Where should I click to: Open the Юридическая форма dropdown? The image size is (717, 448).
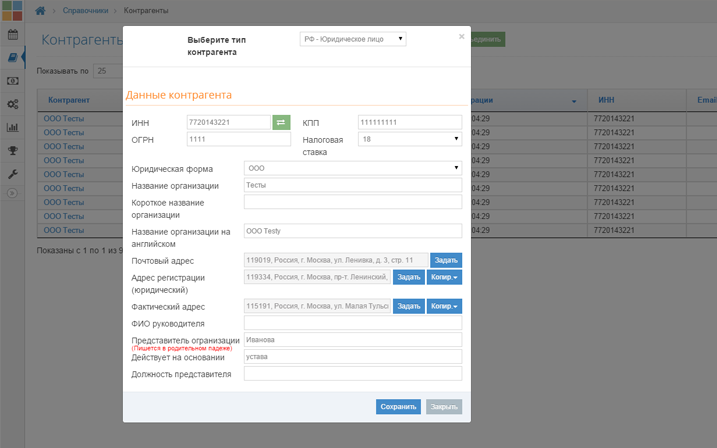tap(353, 168)
